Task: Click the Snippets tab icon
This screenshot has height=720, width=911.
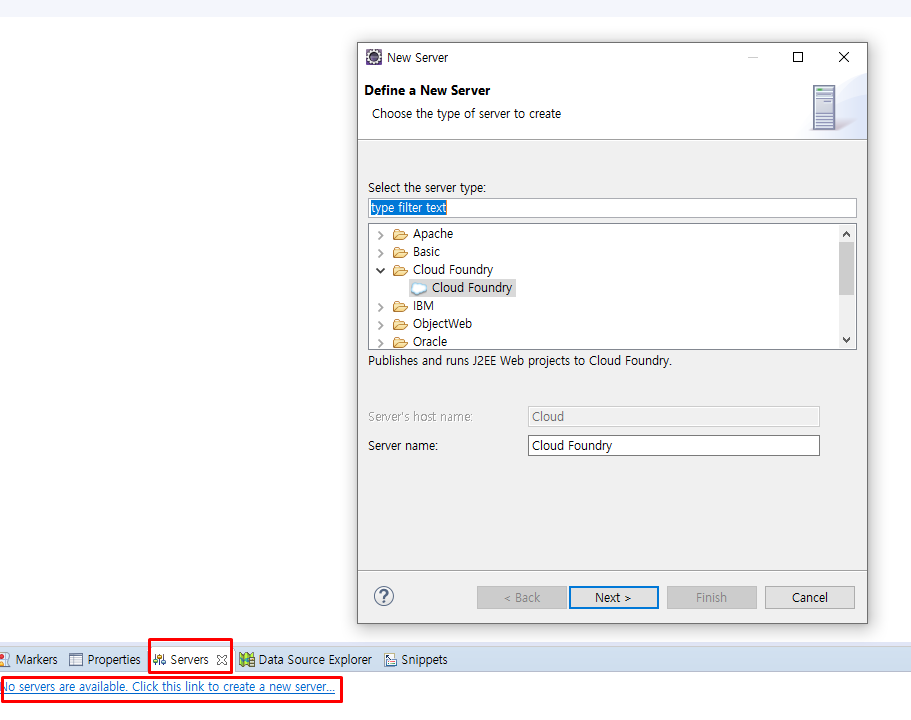Action: point(390,660)
